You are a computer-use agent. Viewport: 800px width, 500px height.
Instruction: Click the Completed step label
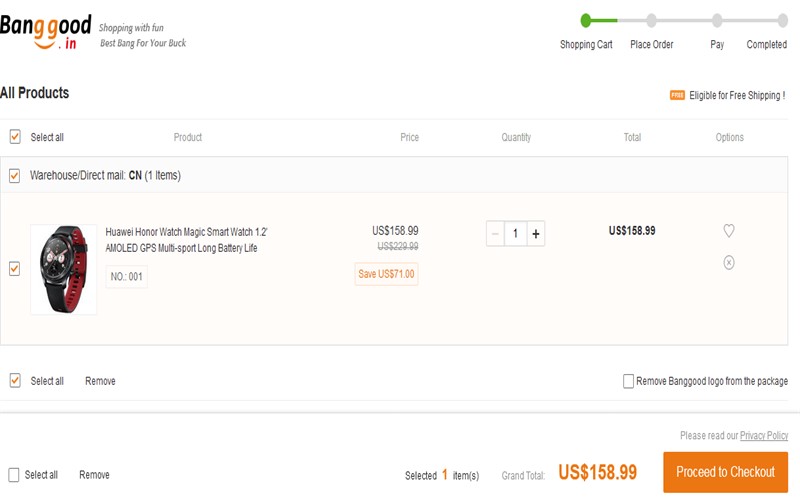click(x=766, y=44)
